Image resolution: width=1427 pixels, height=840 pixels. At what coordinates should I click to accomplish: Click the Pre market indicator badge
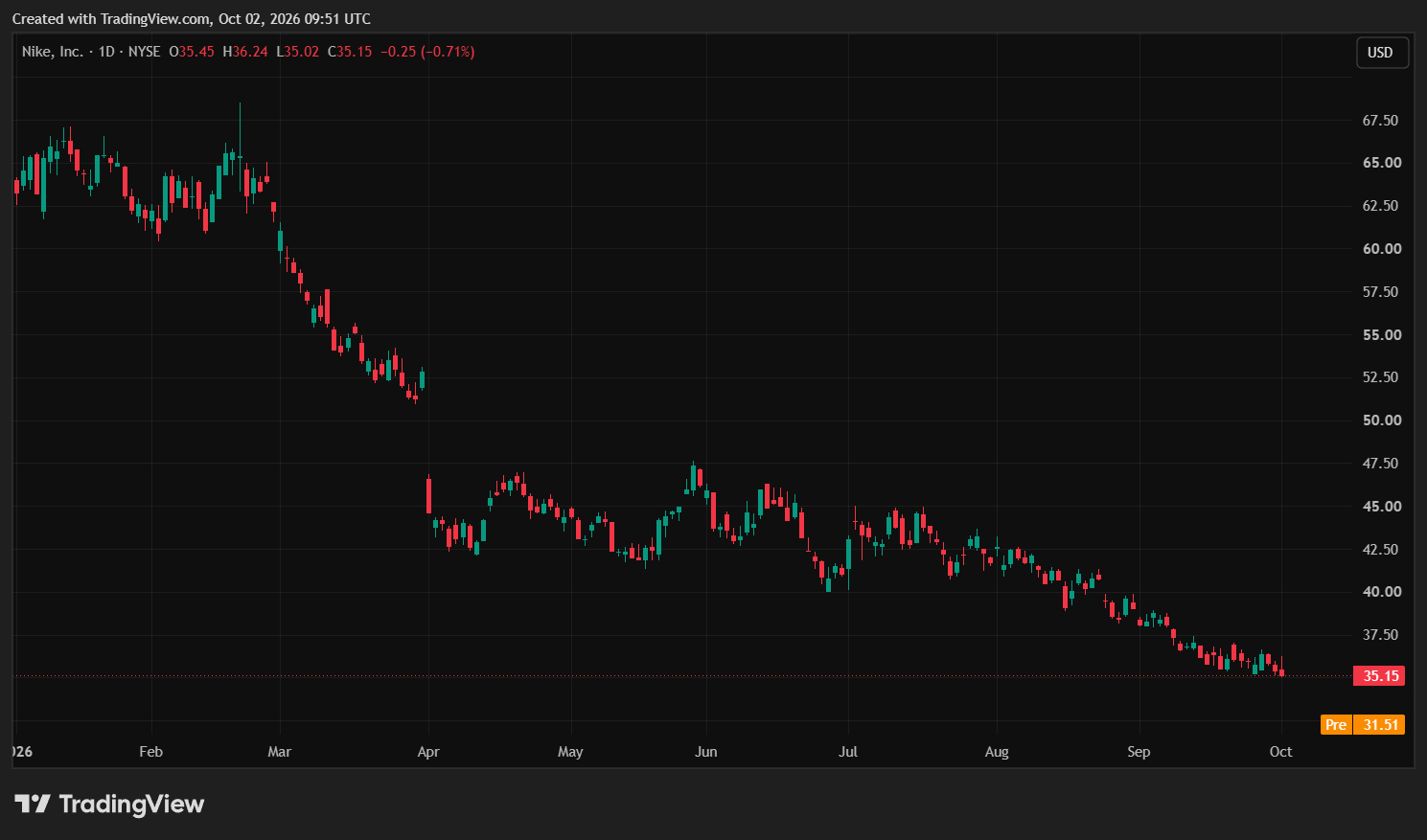(1336, 725)
